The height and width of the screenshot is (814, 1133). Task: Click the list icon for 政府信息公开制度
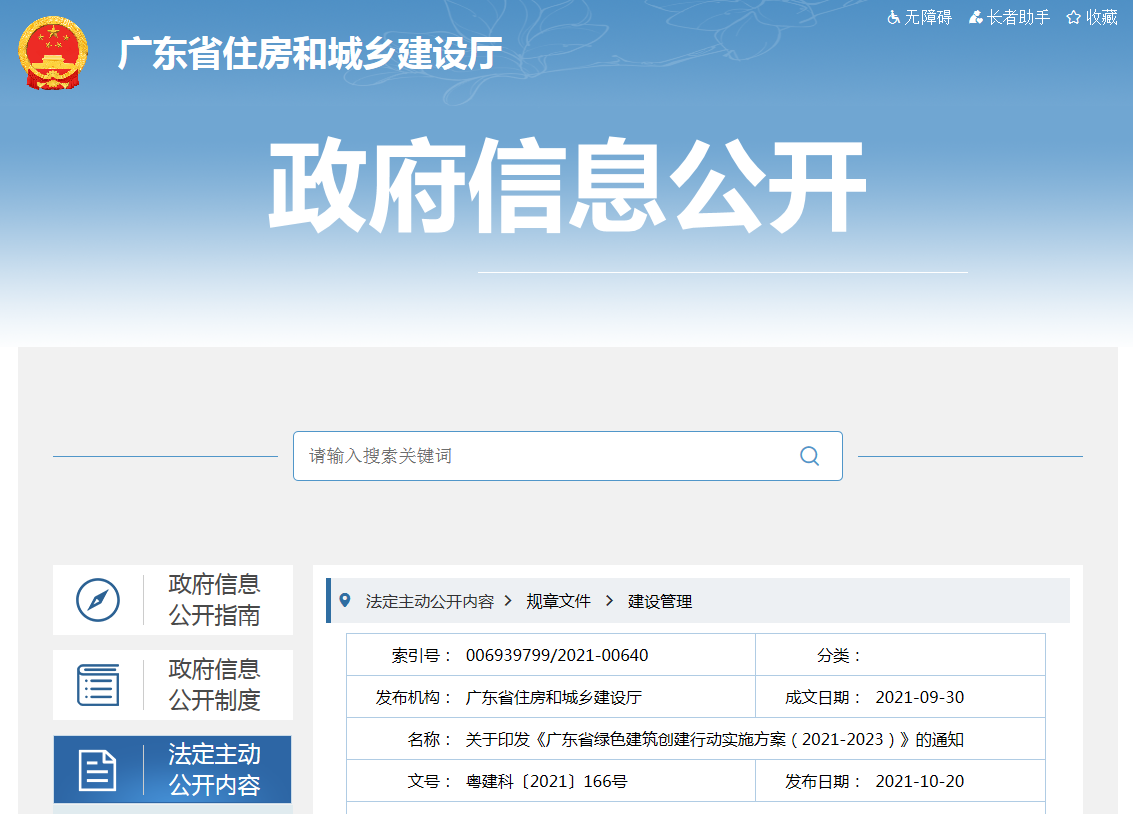coord(98,685)
